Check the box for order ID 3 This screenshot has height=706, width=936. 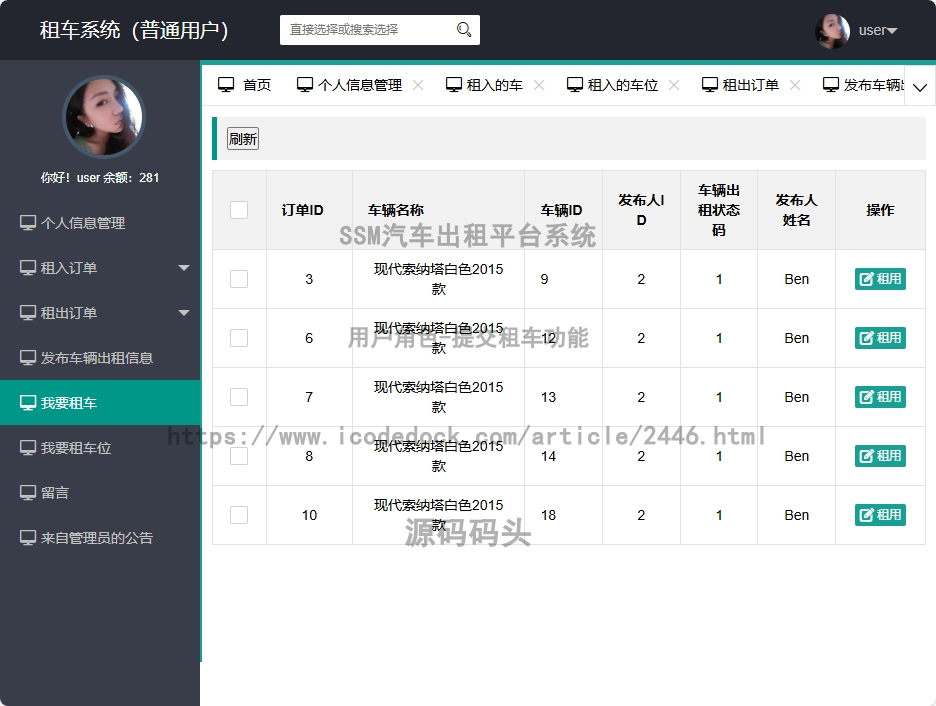[x=239, y=279]
